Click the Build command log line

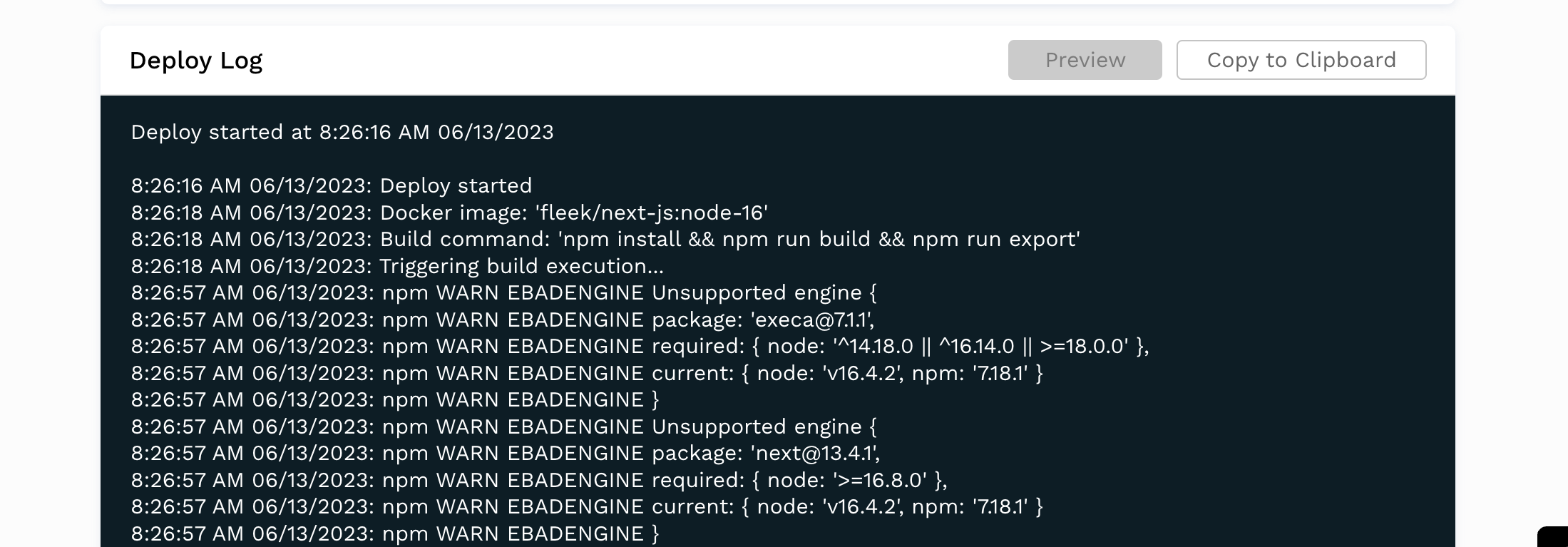[x=605, y=240]
